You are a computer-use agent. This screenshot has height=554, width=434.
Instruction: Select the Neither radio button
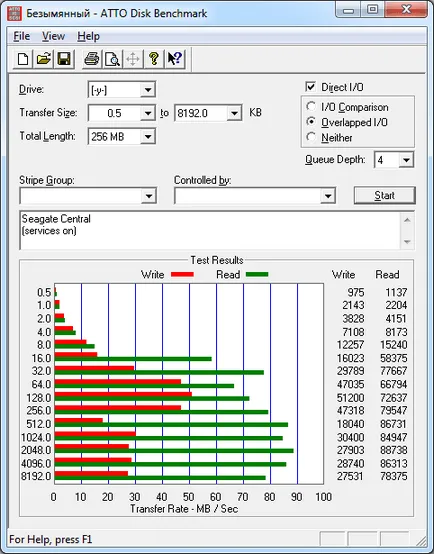tap(311, 137)
